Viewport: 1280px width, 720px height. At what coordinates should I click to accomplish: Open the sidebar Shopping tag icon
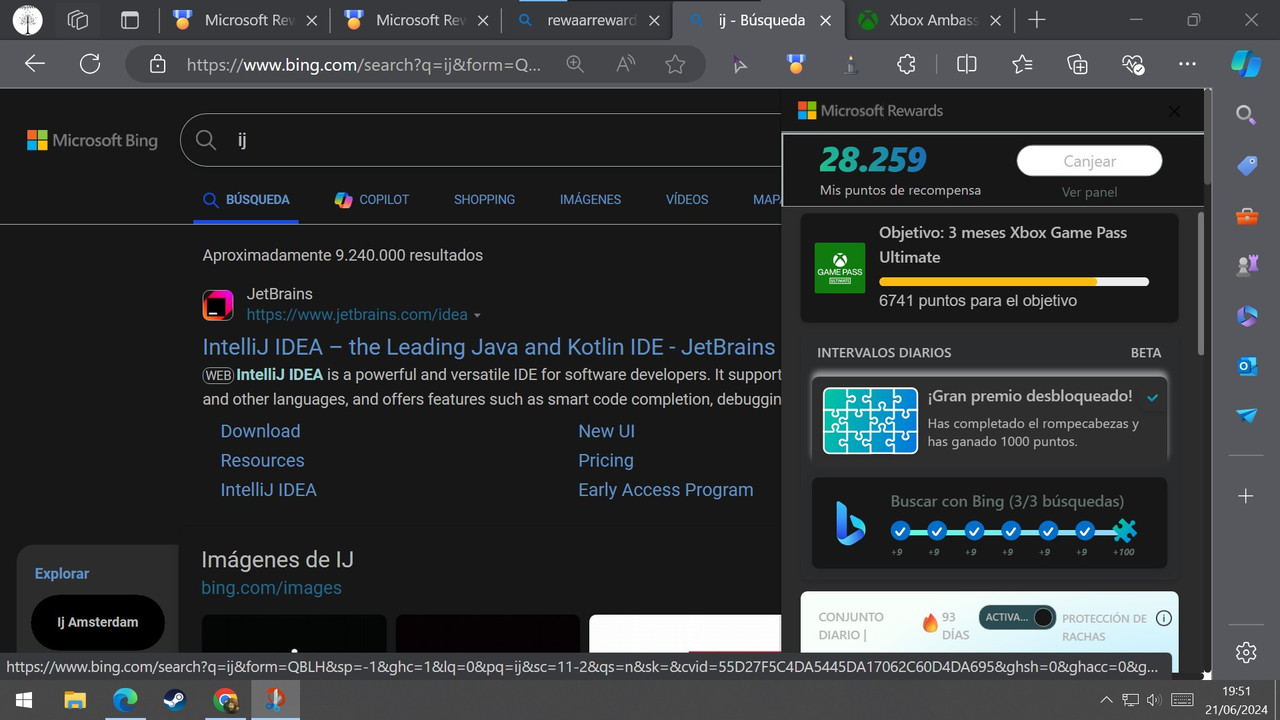tap(1246, 165)
